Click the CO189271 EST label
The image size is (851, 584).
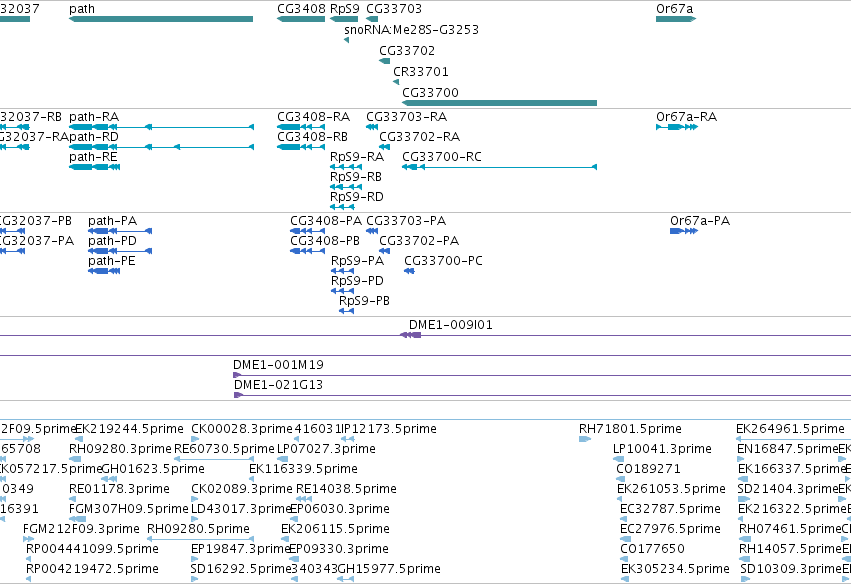[648, 469]
